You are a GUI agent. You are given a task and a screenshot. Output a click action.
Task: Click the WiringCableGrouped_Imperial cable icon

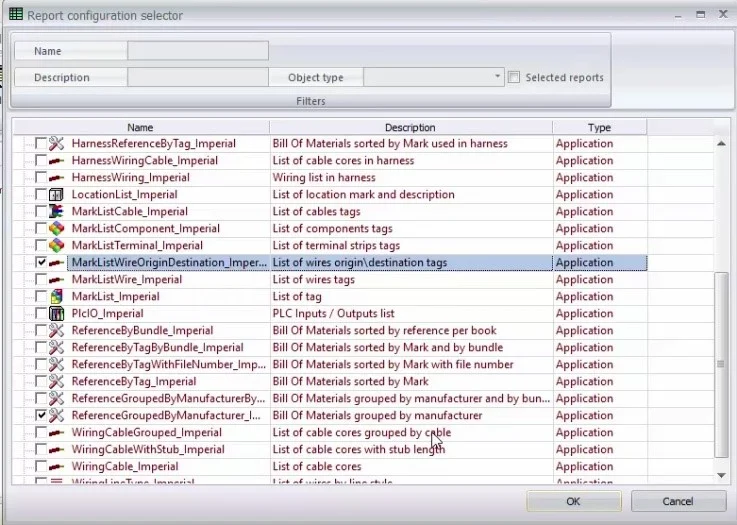point(57,433)
